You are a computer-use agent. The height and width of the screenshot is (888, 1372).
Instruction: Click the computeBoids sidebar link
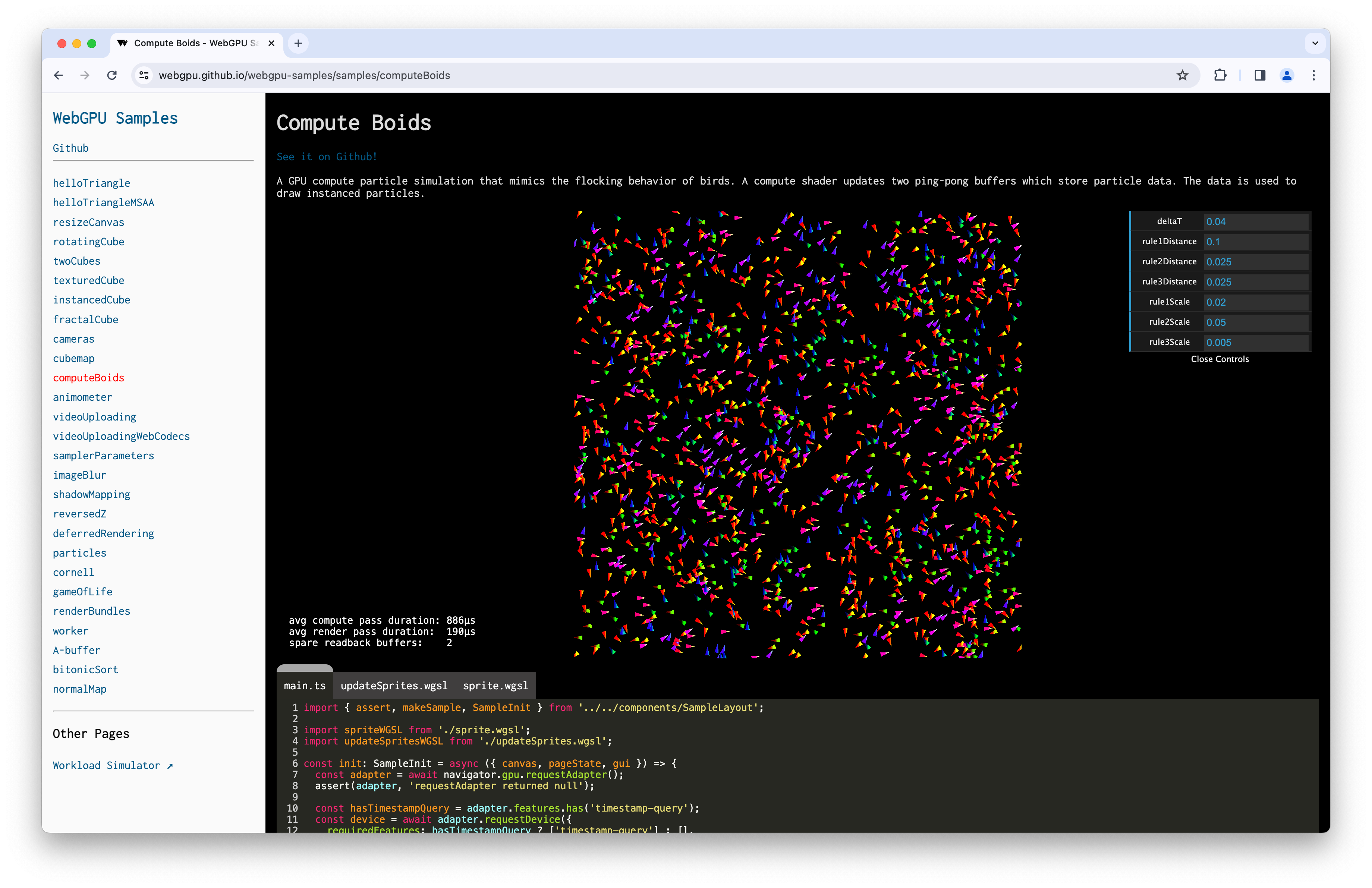click(88, 377)
